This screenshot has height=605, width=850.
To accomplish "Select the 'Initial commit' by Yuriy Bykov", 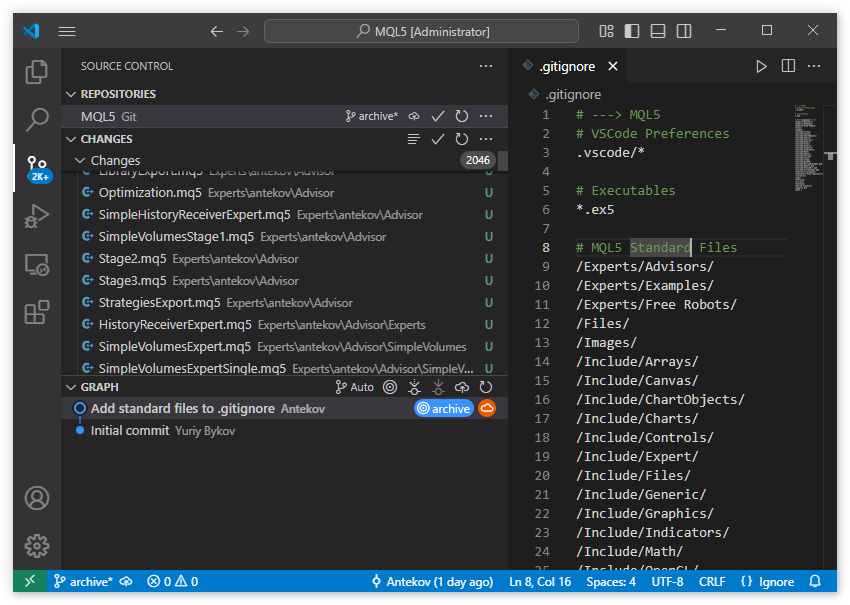I will [285, 430].
